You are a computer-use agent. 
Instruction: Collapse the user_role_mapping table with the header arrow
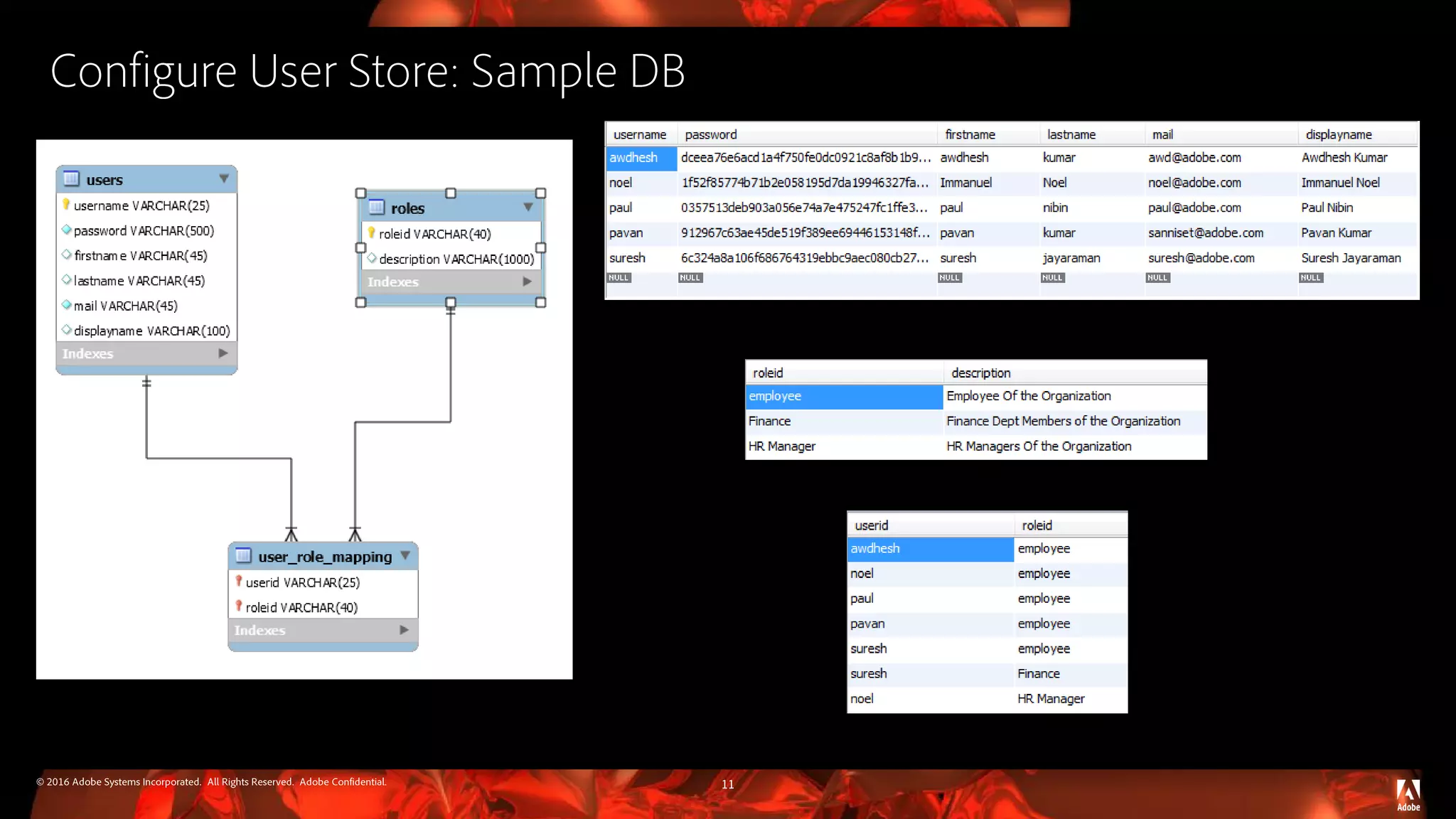point(405,555)
